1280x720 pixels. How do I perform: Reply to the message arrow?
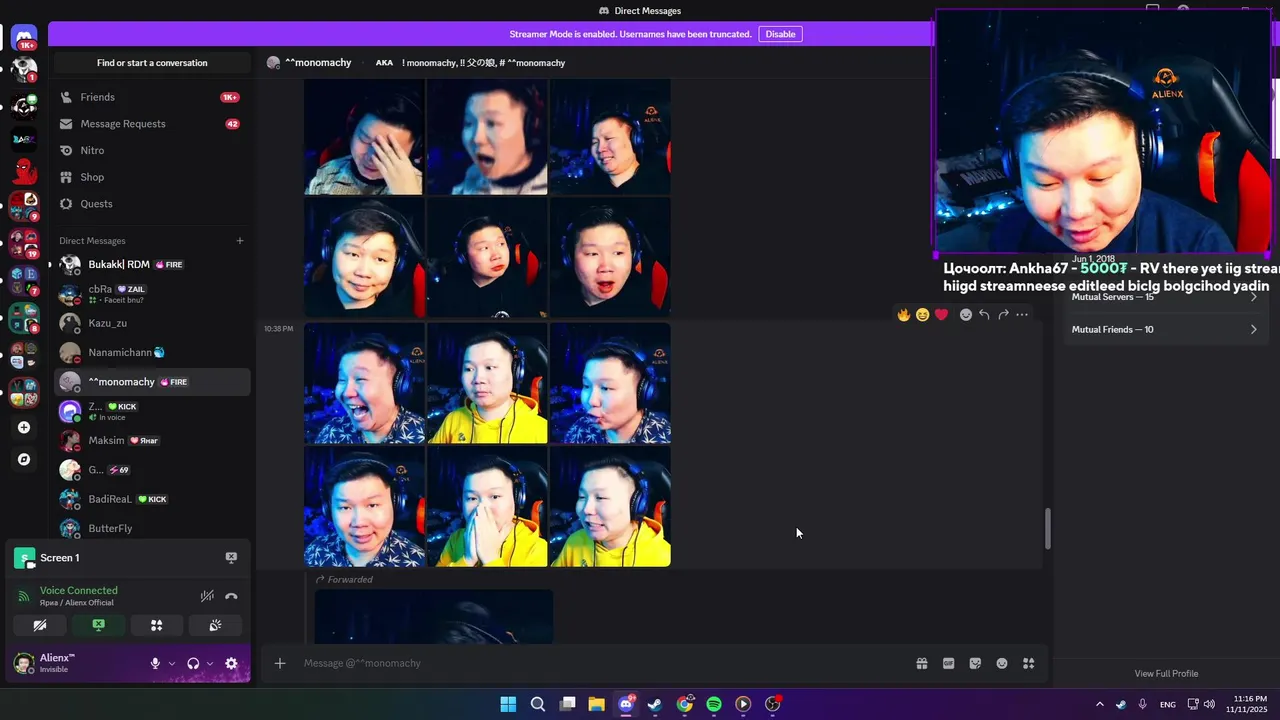point(984,314)
